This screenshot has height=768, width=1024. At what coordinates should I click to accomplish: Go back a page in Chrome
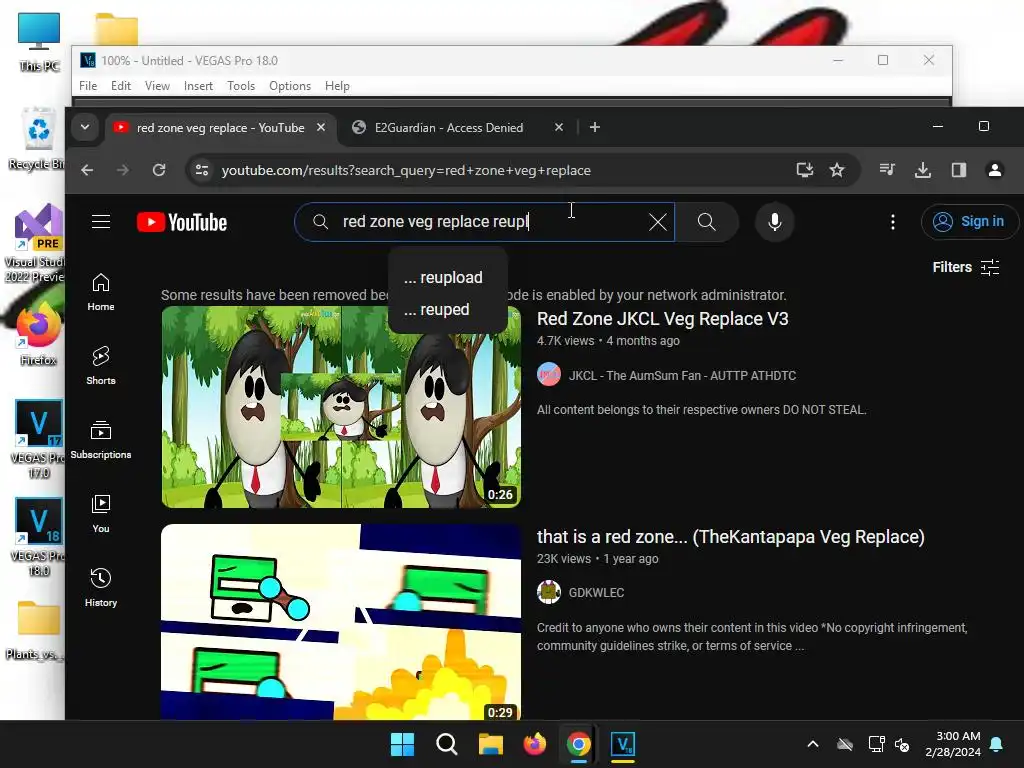87,170
